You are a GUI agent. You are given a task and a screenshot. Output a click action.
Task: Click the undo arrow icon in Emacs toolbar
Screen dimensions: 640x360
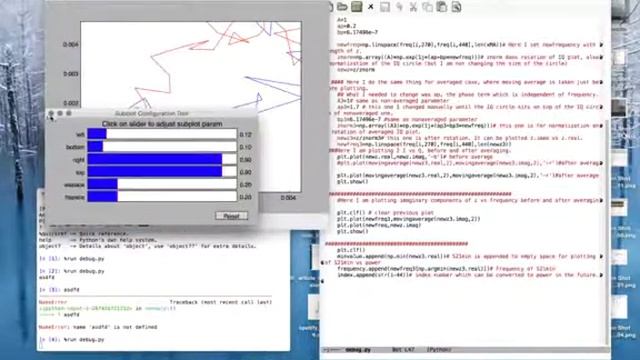399,7
